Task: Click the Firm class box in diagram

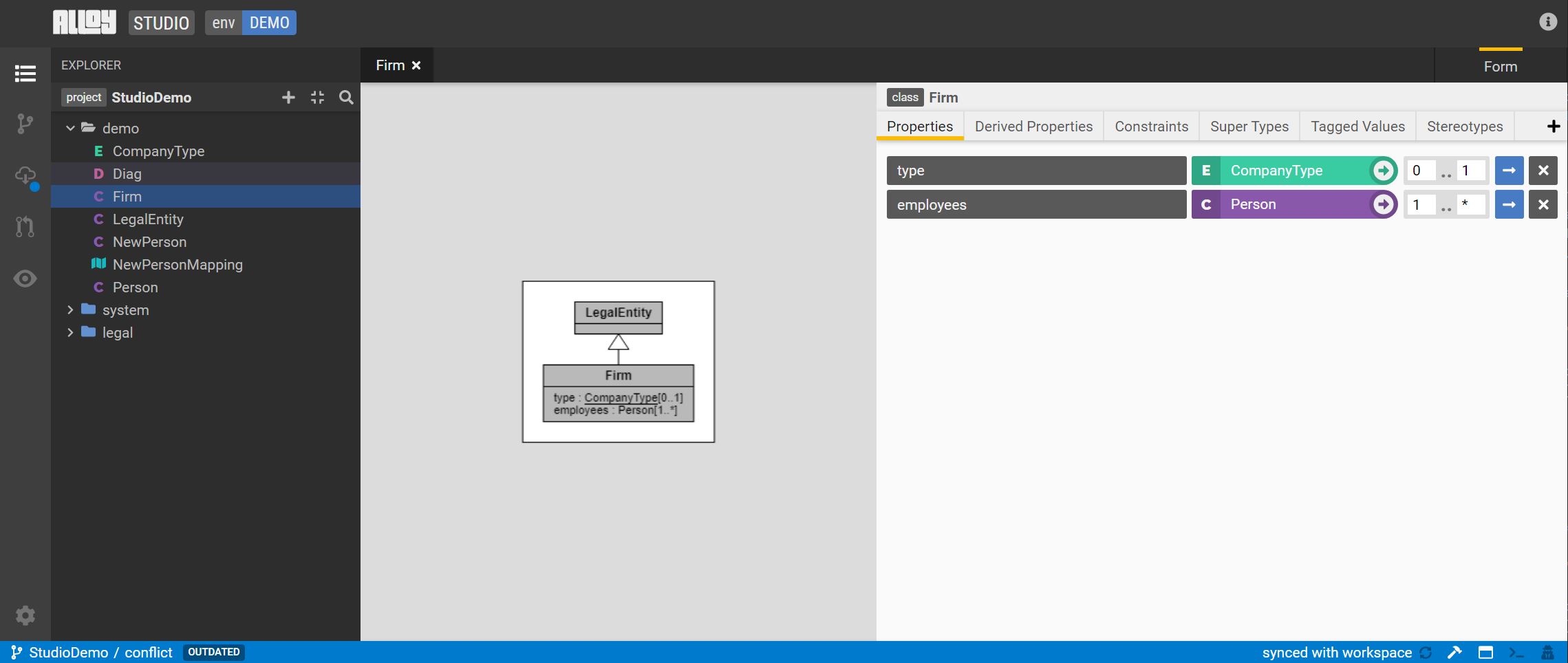Action: tap(619, 393)
